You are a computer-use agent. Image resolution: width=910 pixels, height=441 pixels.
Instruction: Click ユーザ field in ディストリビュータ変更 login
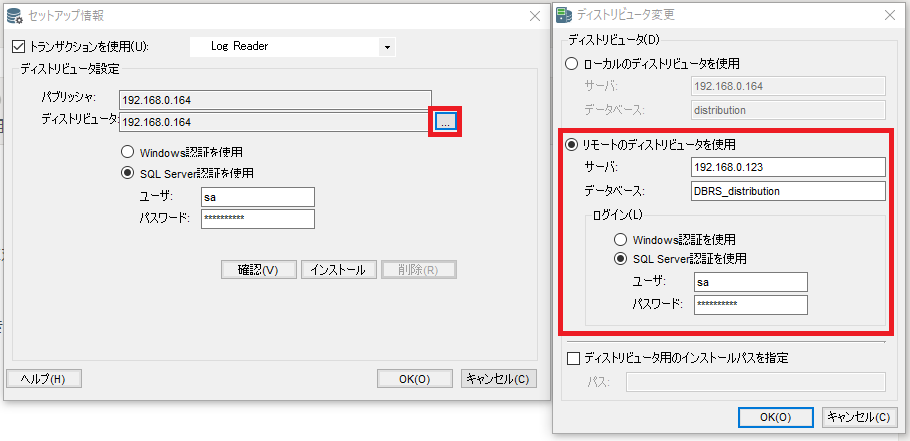click(x=750, y=283)
